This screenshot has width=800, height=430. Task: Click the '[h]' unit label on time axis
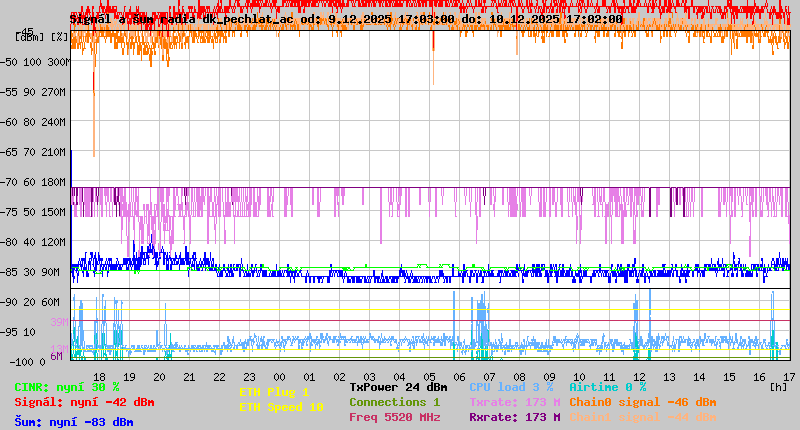point(779,387)
